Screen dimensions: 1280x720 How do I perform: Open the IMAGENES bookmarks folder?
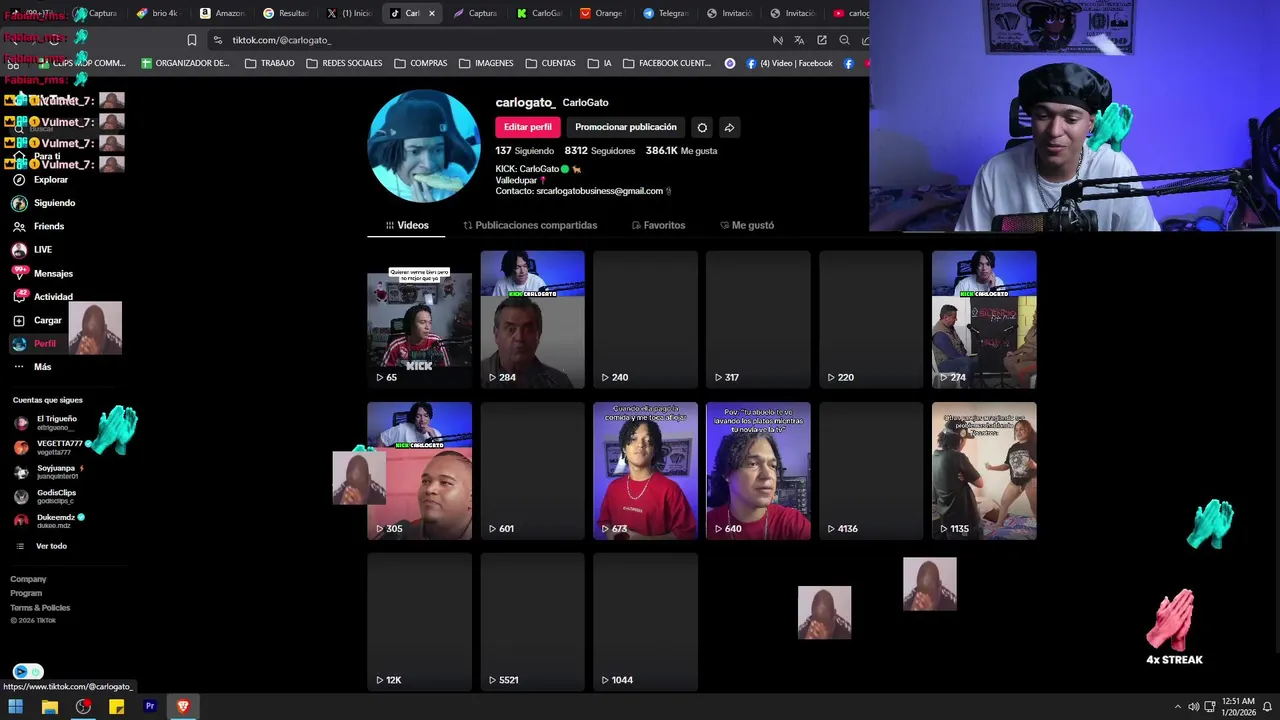click(x=486, y=63)
